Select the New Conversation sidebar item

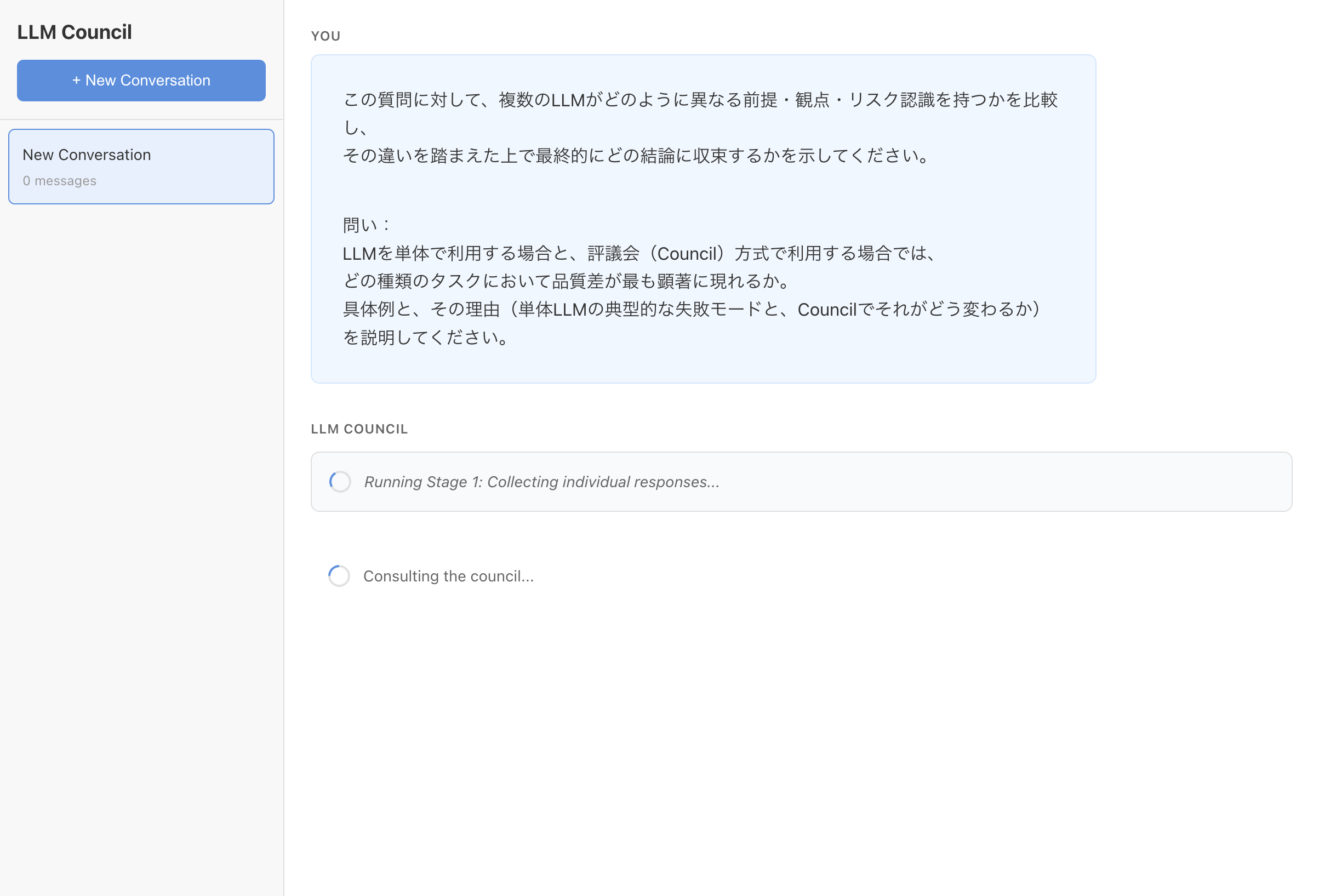coord(141,166)
